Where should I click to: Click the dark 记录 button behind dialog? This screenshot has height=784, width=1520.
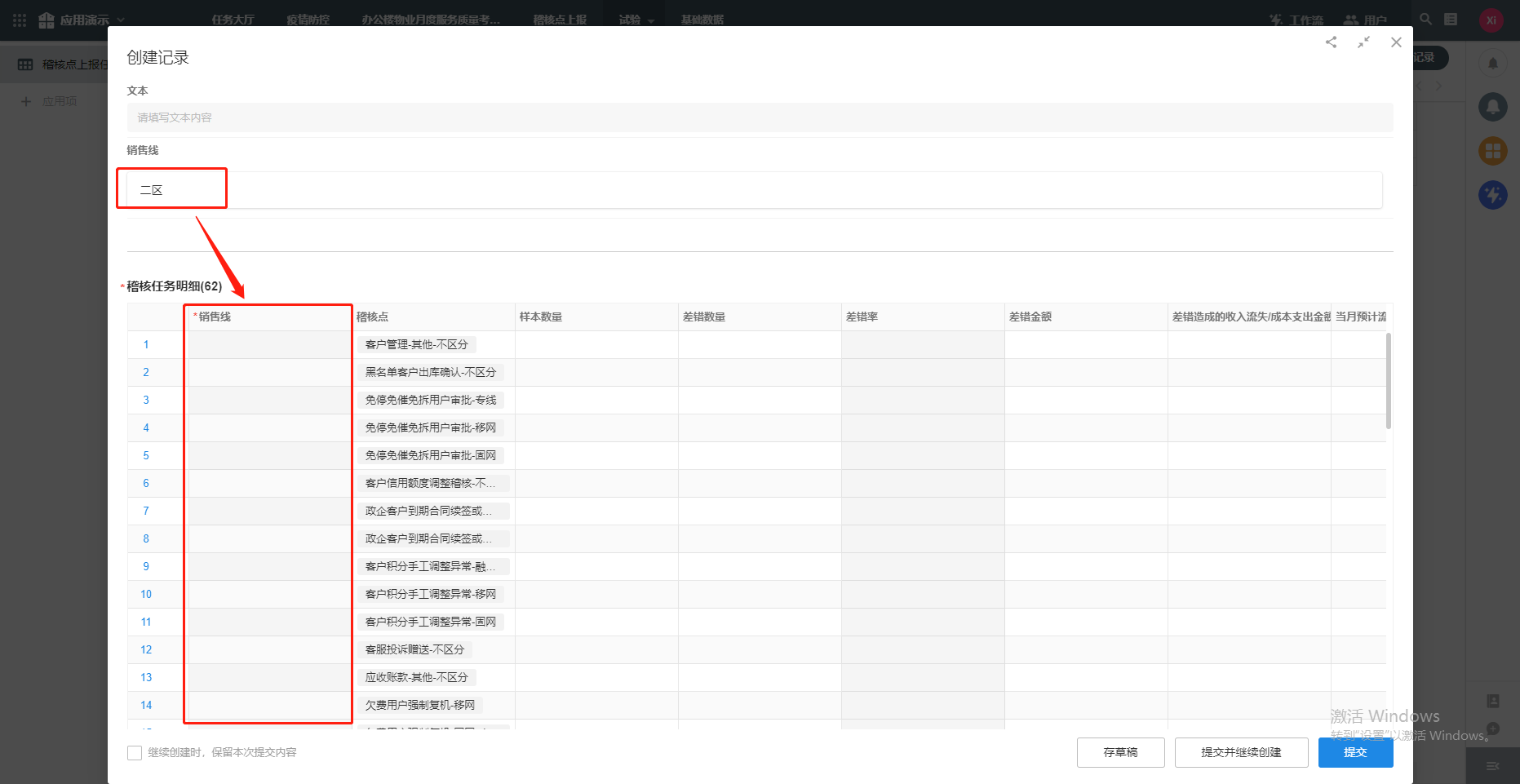point(1429,58)
